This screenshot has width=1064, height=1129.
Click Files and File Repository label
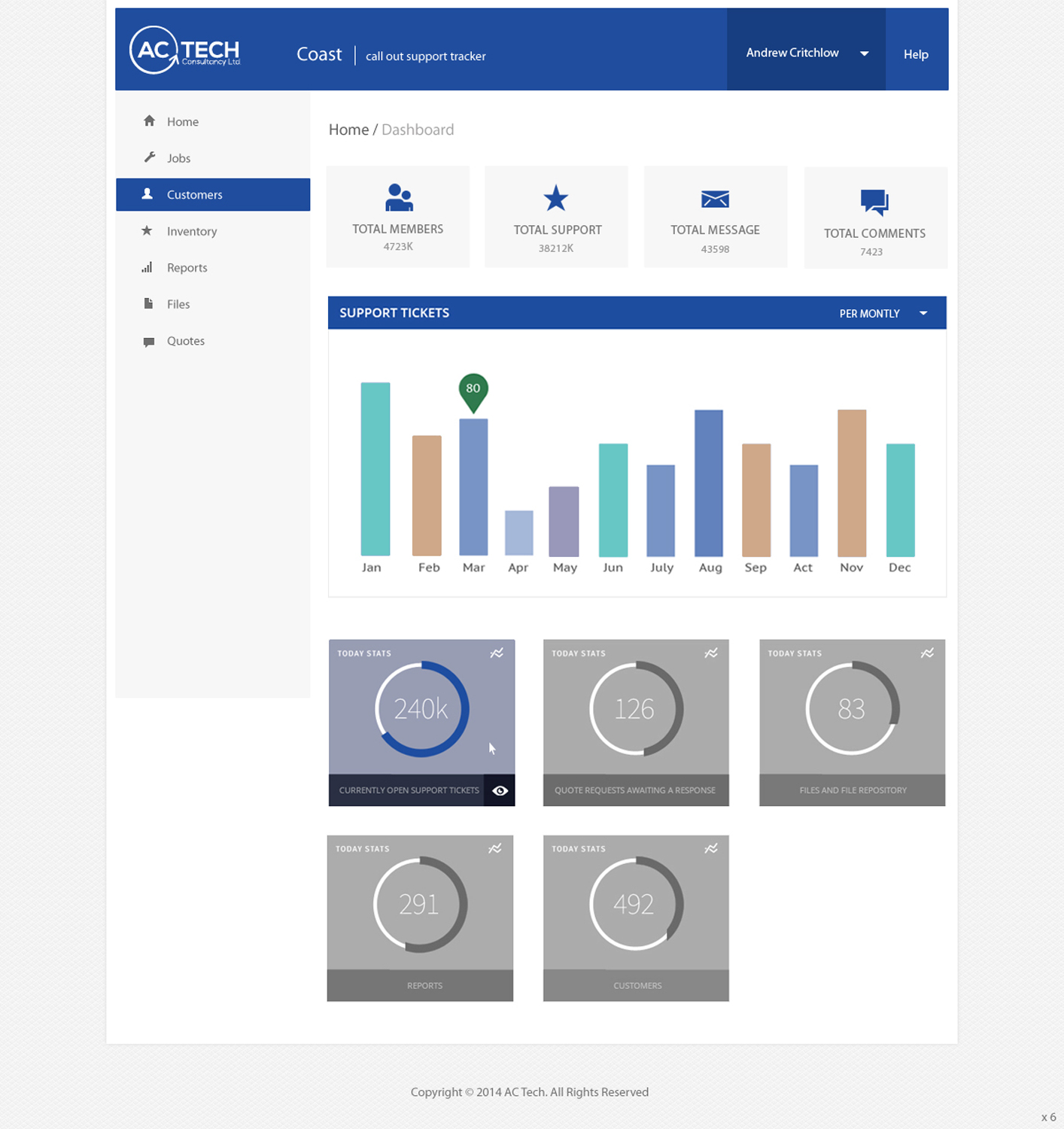[x=853, y=790]
